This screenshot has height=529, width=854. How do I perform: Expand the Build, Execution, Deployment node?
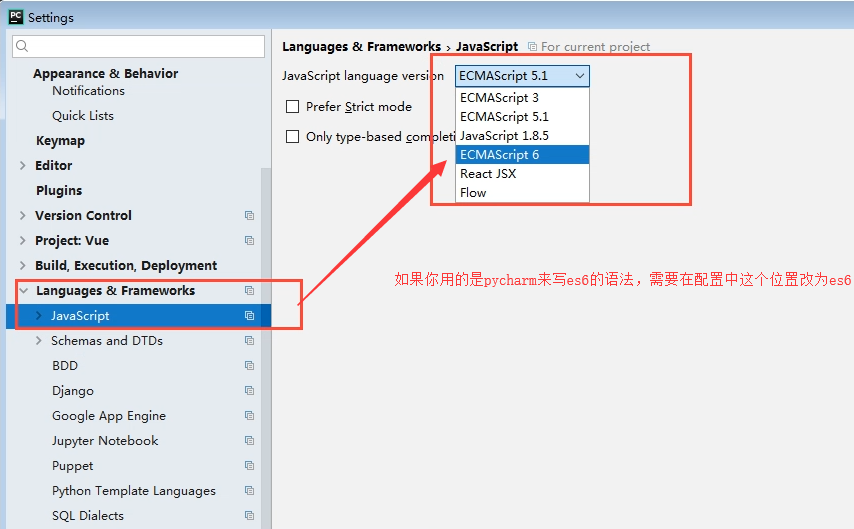click(22, 266)
